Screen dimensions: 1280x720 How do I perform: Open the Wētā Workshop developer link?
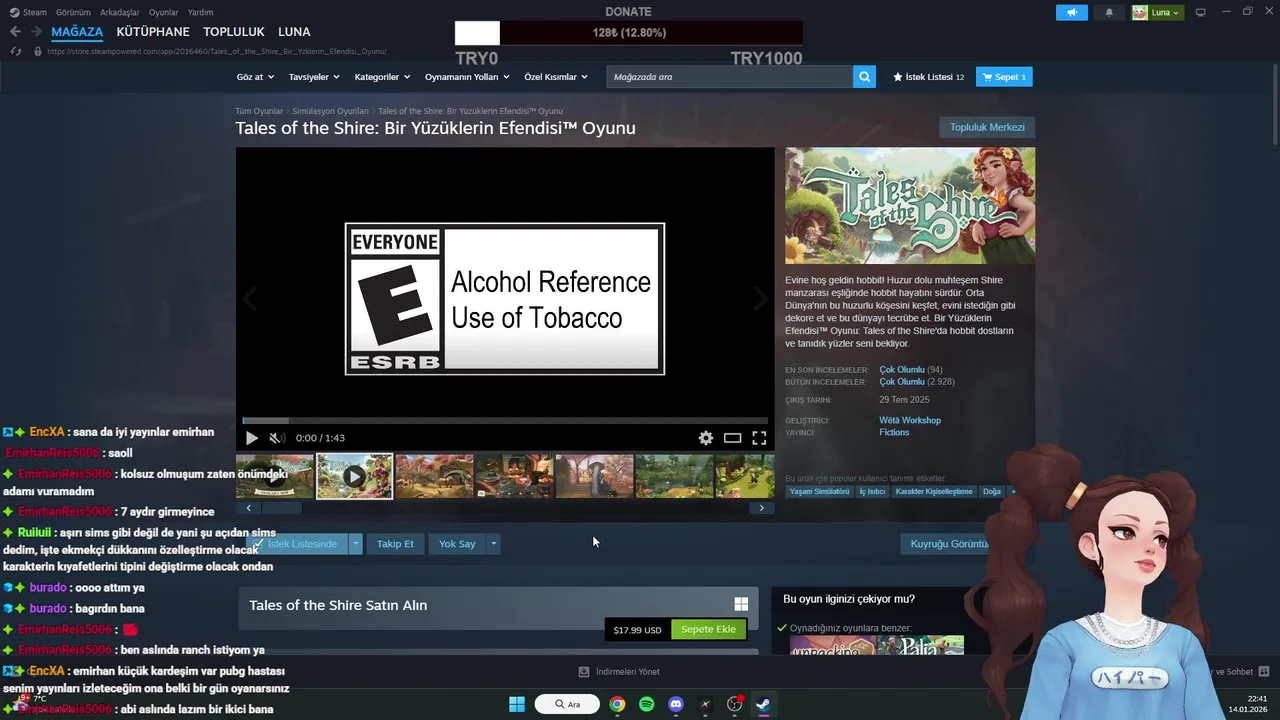(910, 420)
